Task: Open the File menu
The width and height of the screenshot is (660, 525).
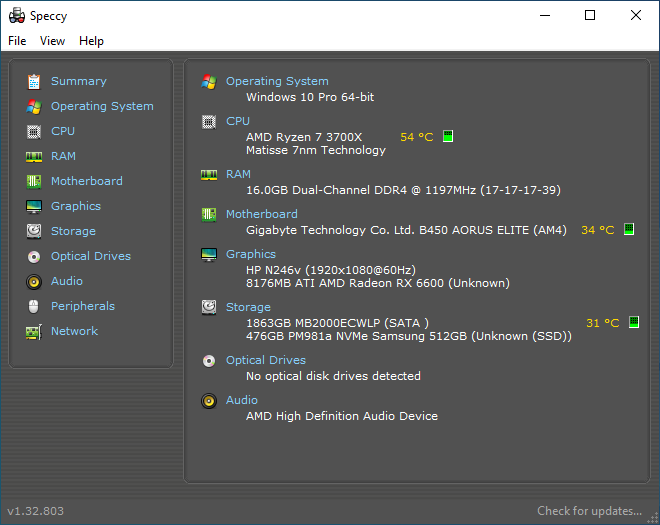Action: [x=17, y=41]
